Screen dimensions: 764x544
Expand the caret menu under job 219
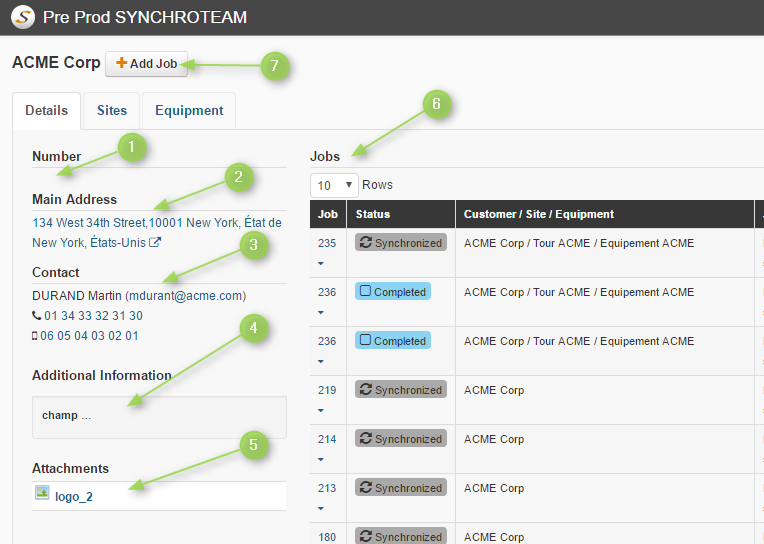coord(321,410)
